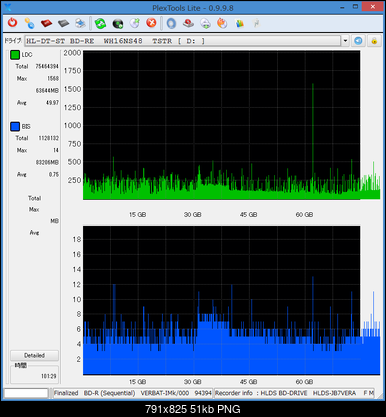
Task: Click the disc with green plus drive icon
Action: pyautogui.click(x=205, y=23)
